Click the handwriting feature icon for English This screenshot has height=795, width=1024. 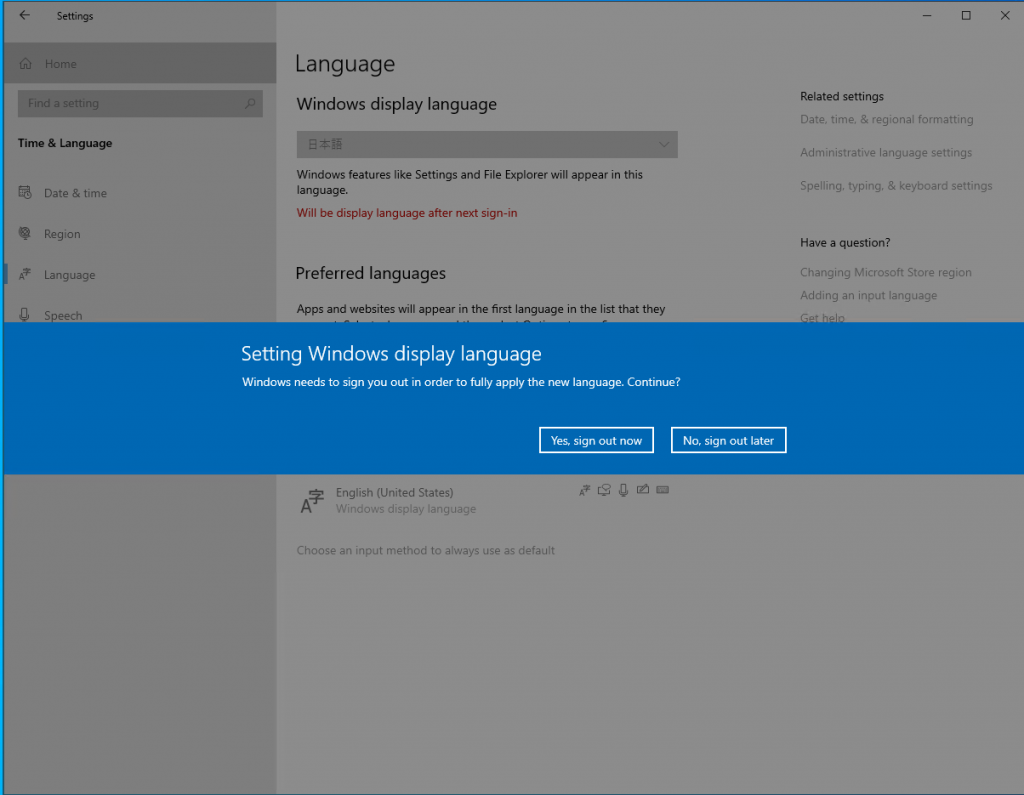(x=643, y=490)
